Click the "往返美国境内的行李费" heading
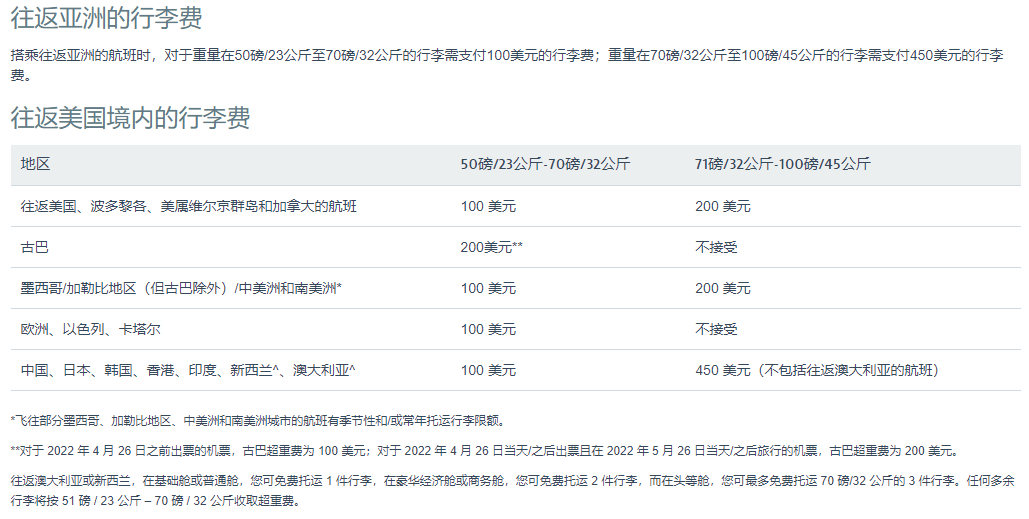The width and height of the screenshot is (1029, 519). pos(130,118)
